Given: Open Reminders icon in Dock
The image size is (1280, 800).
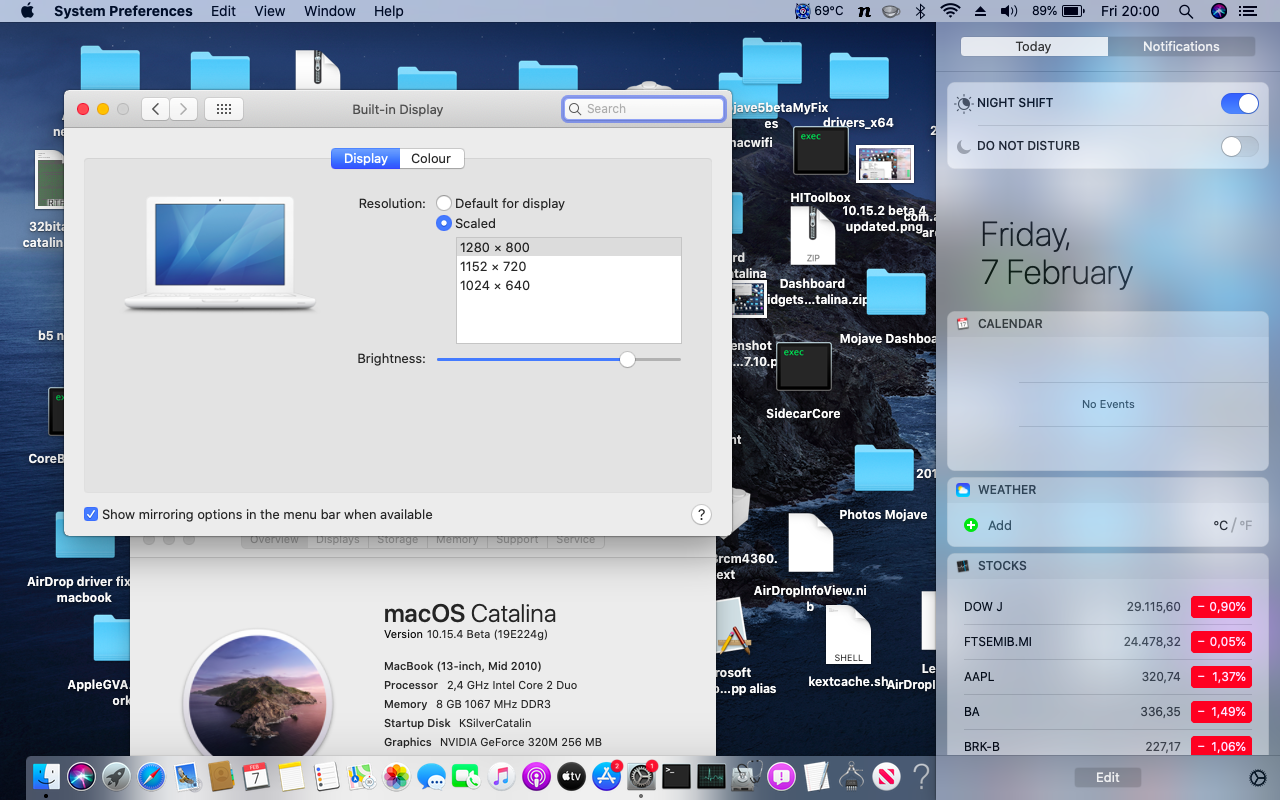Looking at the screenshot, I should 326,775.
